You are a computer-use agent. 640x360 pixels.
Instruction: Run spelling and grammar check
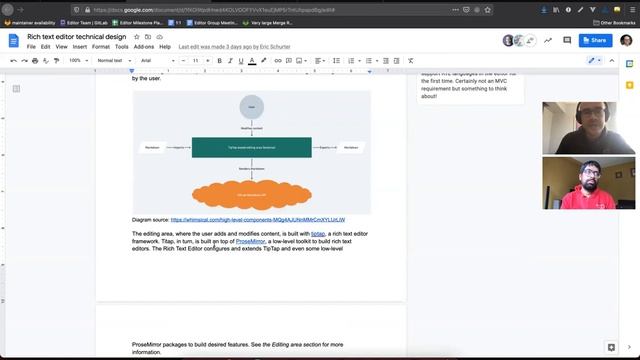click(46, 61)
